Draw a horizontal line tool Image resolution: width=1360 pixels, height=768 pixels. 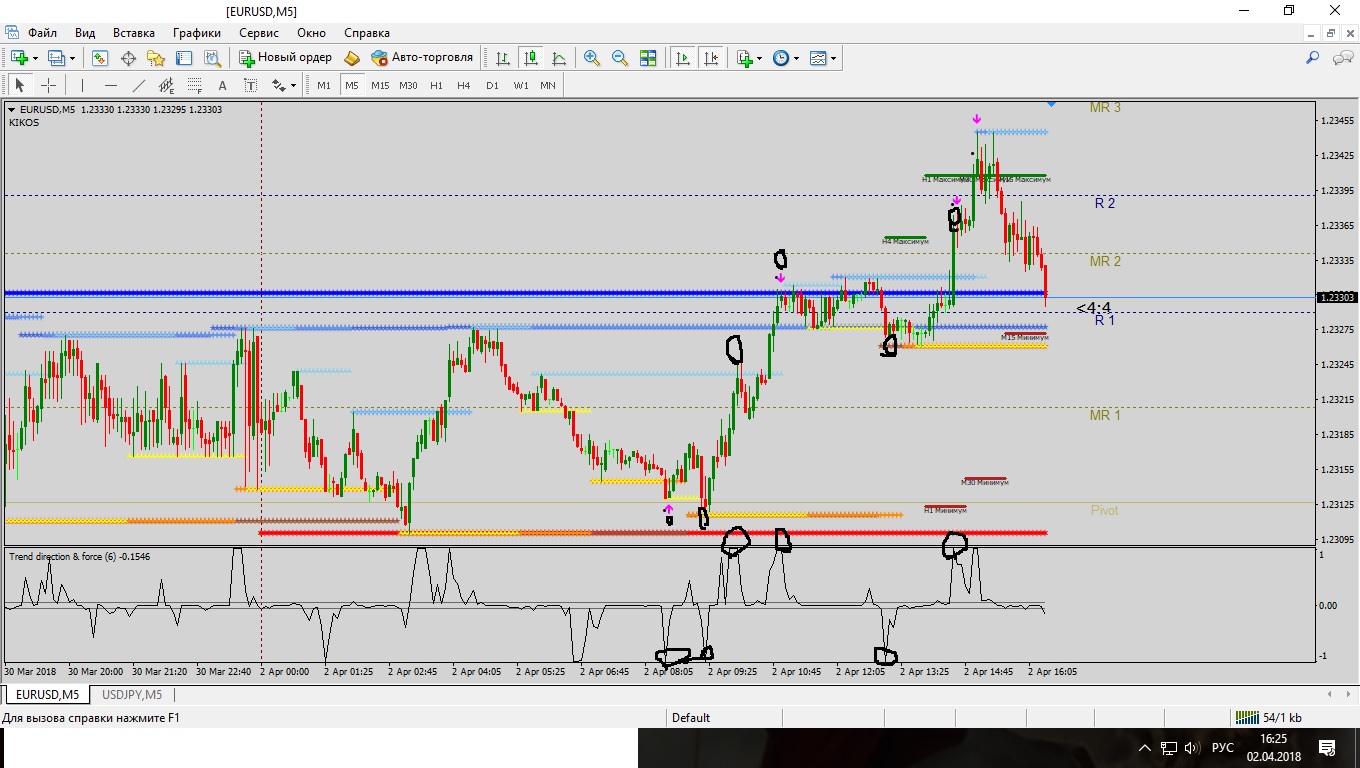(110, 85)
